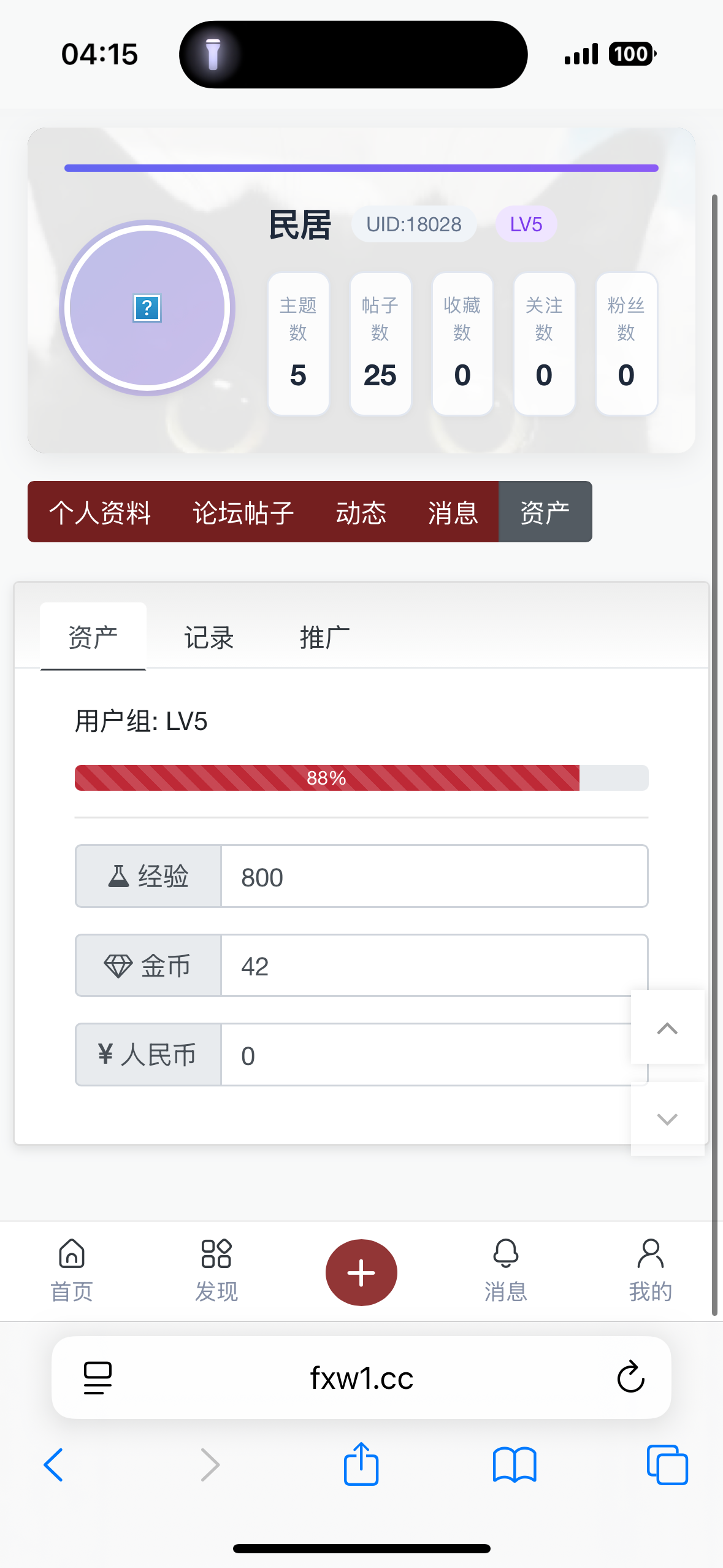Image resolution: width=723 pixels, height=1568 pixels.
Task: Click the 金币 value field
Action: point(434,966)
